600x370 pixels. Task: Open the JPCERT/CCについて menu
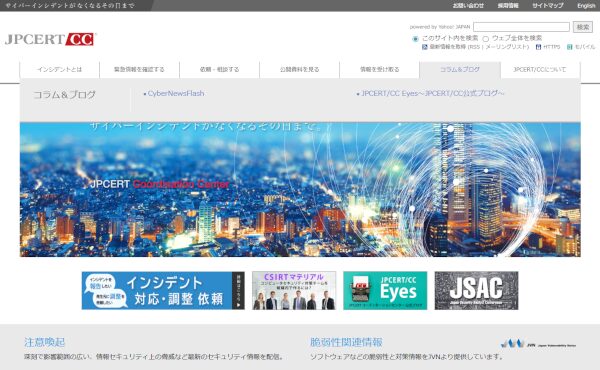540,70
